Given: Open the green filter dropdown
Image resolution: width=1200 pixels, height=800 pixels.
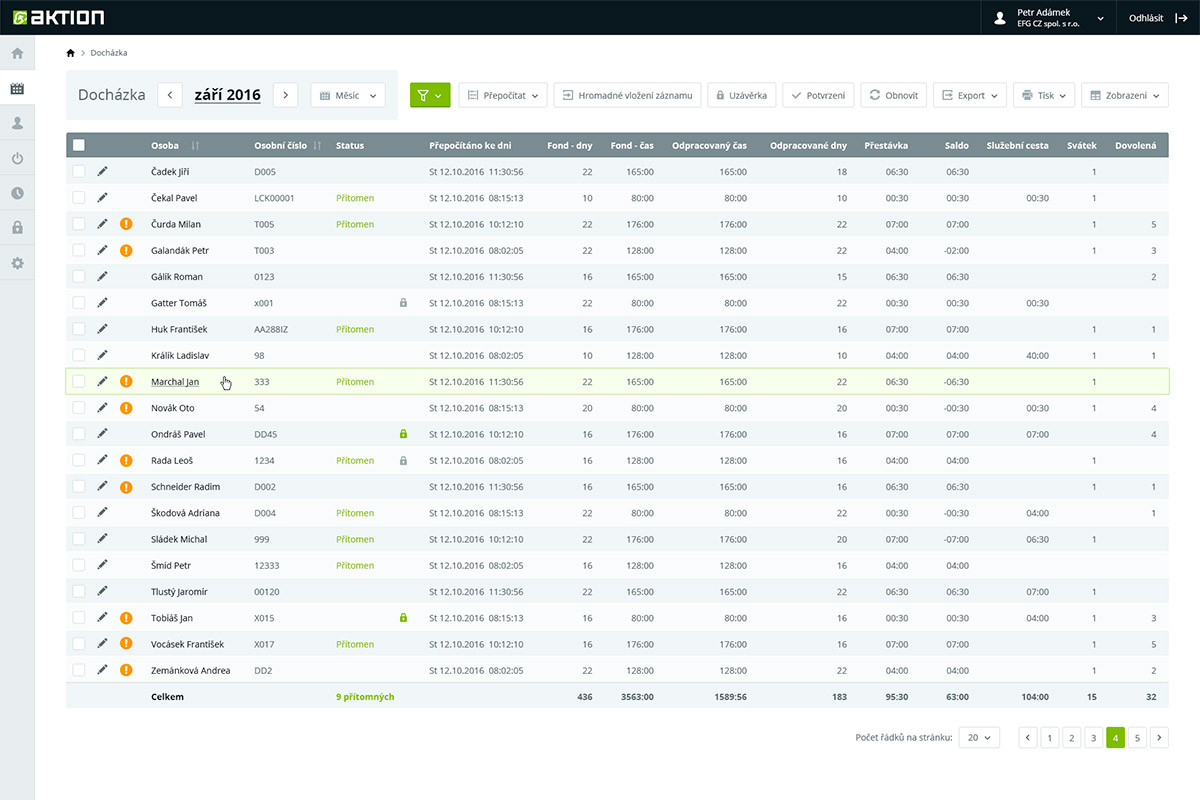Looking at the screenshot, I should point(430,95).
